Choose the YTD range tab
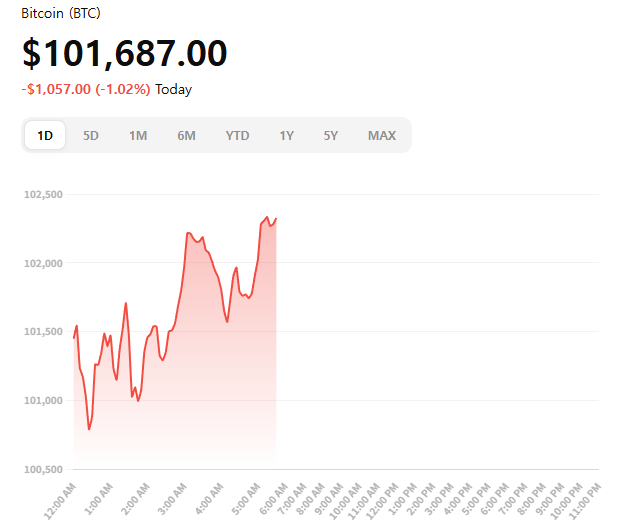The image size is (630, 520). pyautogui.click(x=238, y=136)
